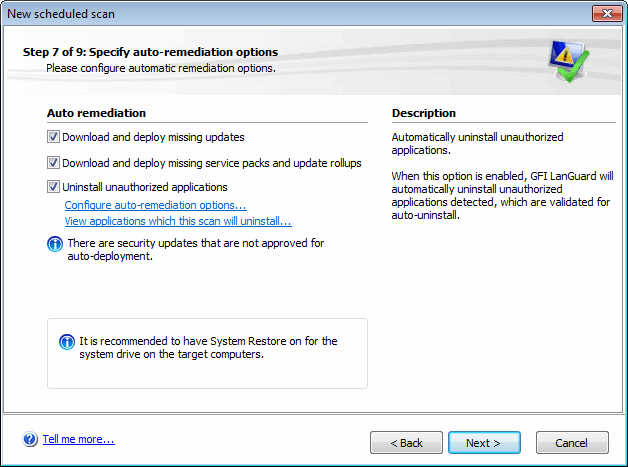Click info icon beside System Restore recommendation

[67, 342]
